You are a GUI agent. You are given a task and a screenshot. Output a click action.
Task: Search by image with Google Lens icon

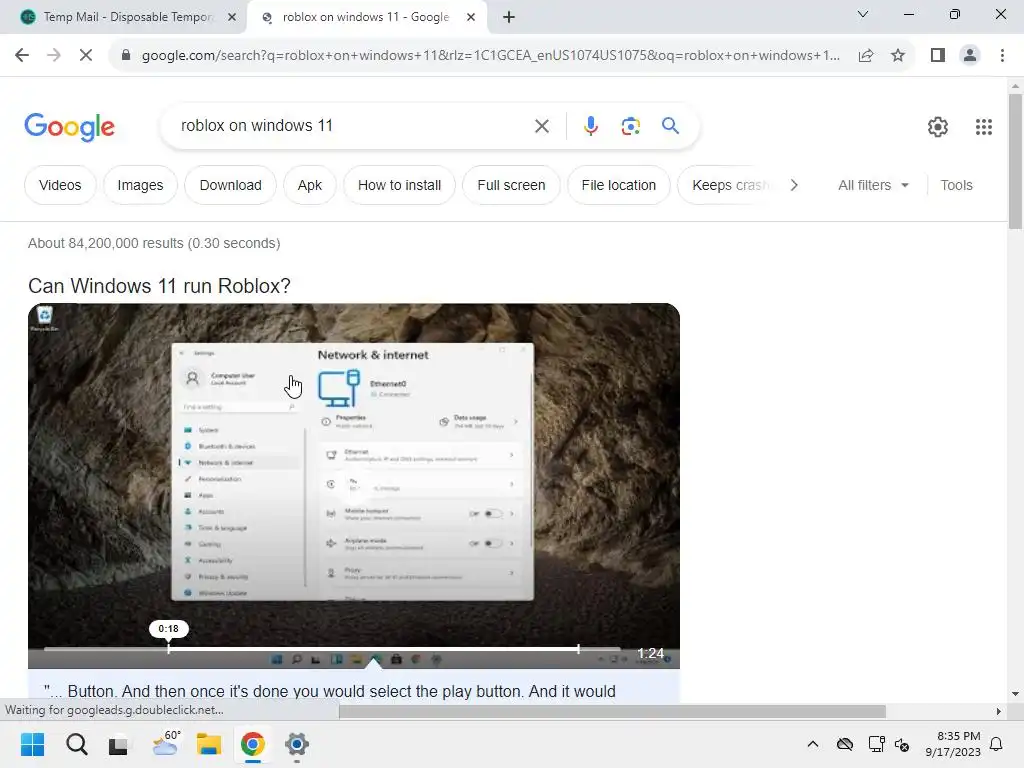click(x=630, y=126)
